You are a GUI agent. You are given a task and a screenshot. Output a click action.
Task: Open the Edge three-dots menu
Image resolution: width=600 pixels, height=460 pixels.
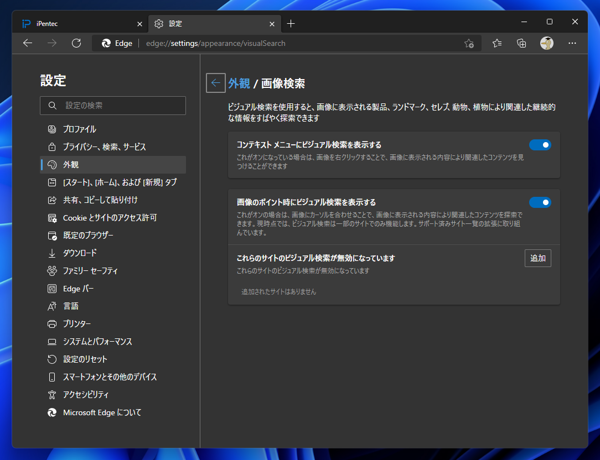572,43
